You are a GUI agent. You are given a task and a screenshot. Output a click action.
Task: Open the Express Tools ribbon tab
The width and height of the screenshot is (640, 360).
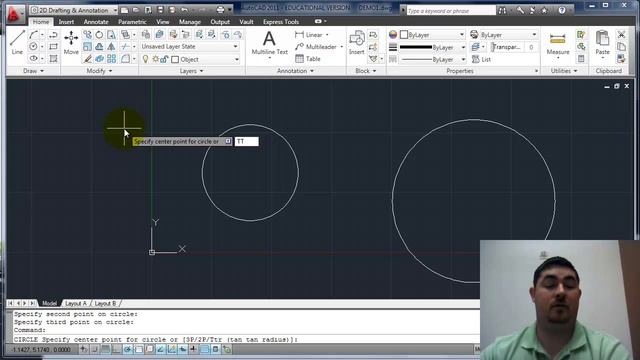tap(281, 22)
